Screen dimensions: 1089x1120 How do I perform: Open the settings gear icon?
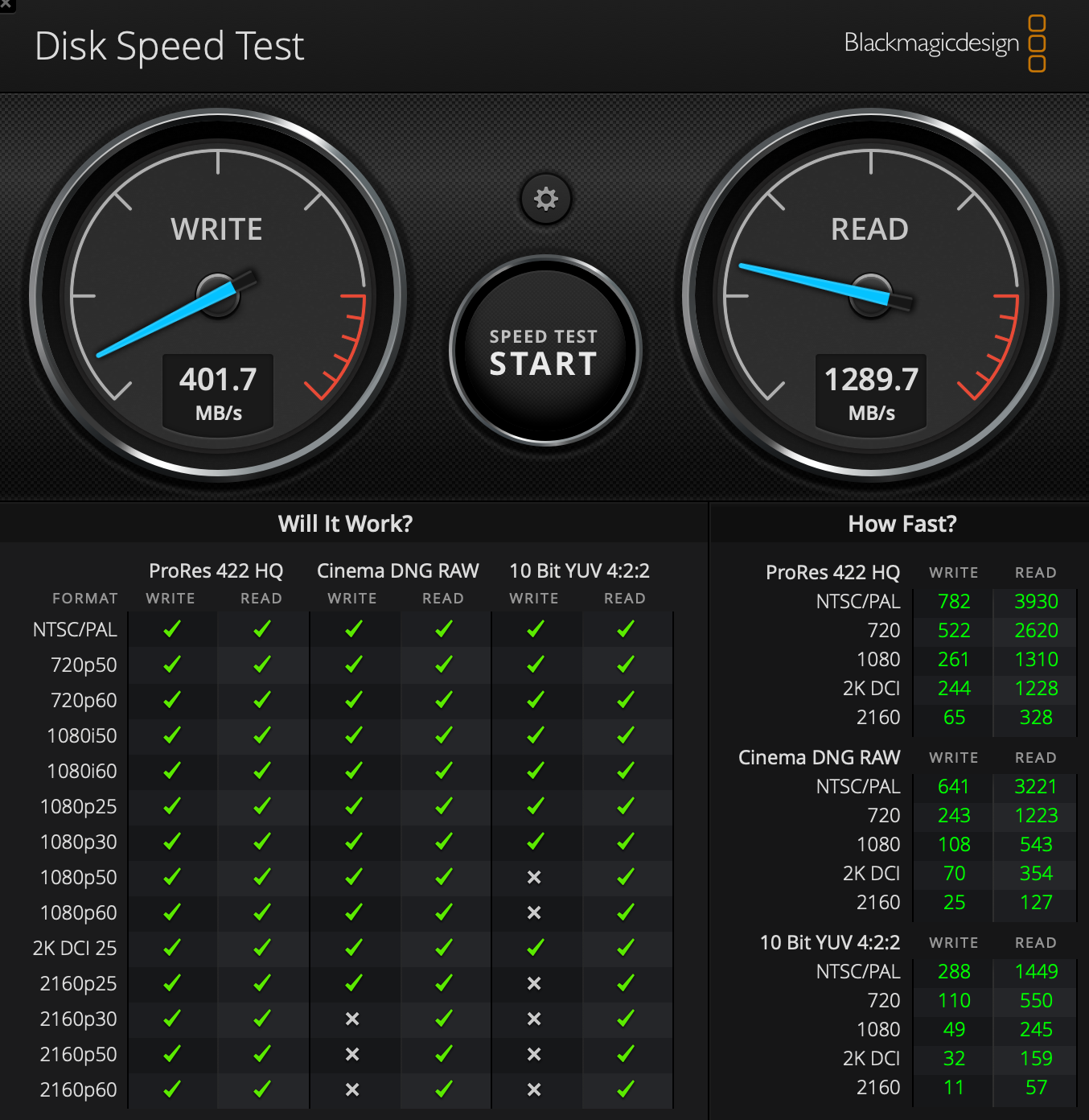pos(546,199)
